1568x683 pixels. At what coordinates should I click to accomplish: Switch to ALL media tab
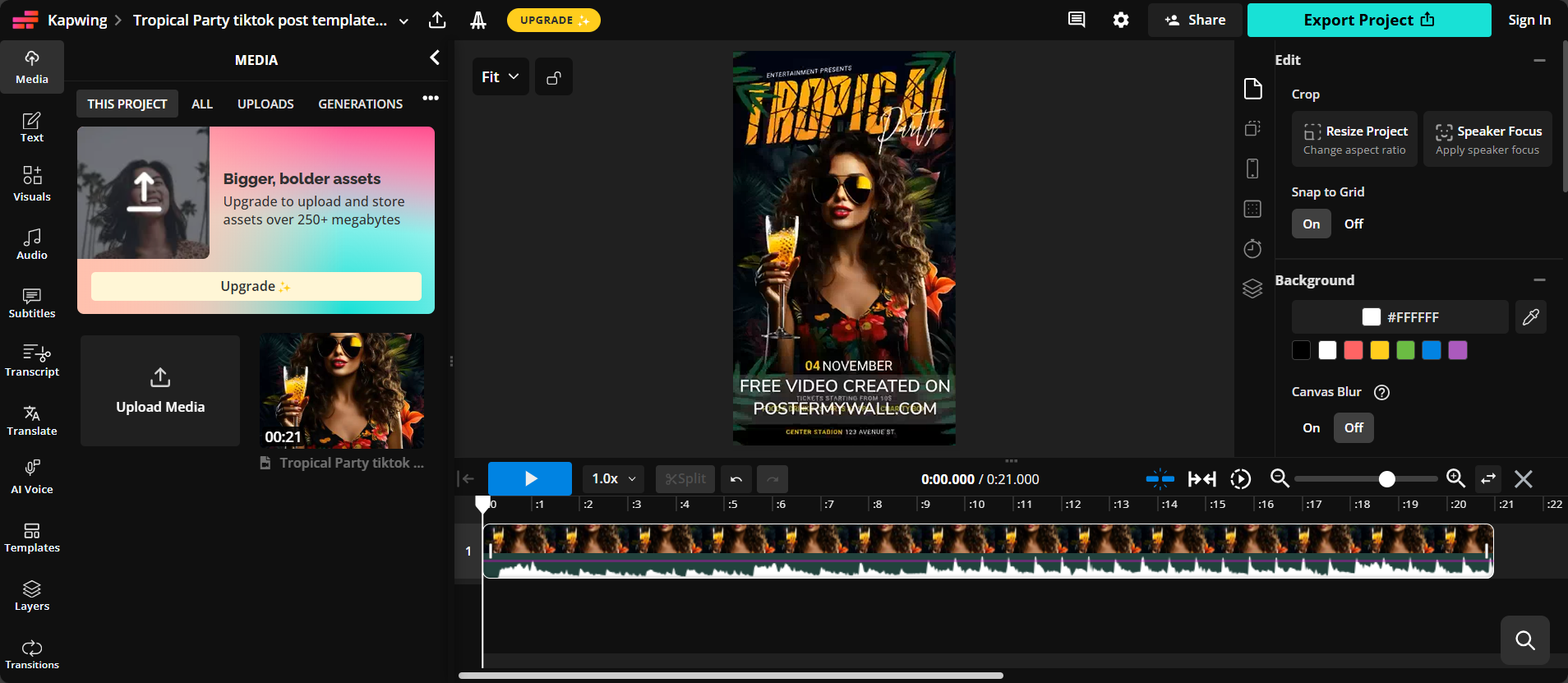tap(202, 104)
